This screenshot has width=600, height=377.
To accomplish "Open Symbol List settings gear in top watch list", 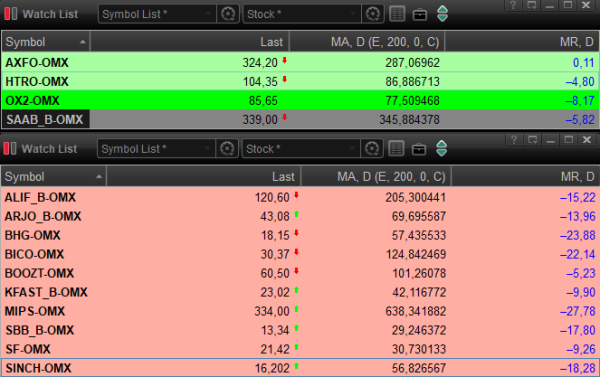I will click(x=228, y=14).
